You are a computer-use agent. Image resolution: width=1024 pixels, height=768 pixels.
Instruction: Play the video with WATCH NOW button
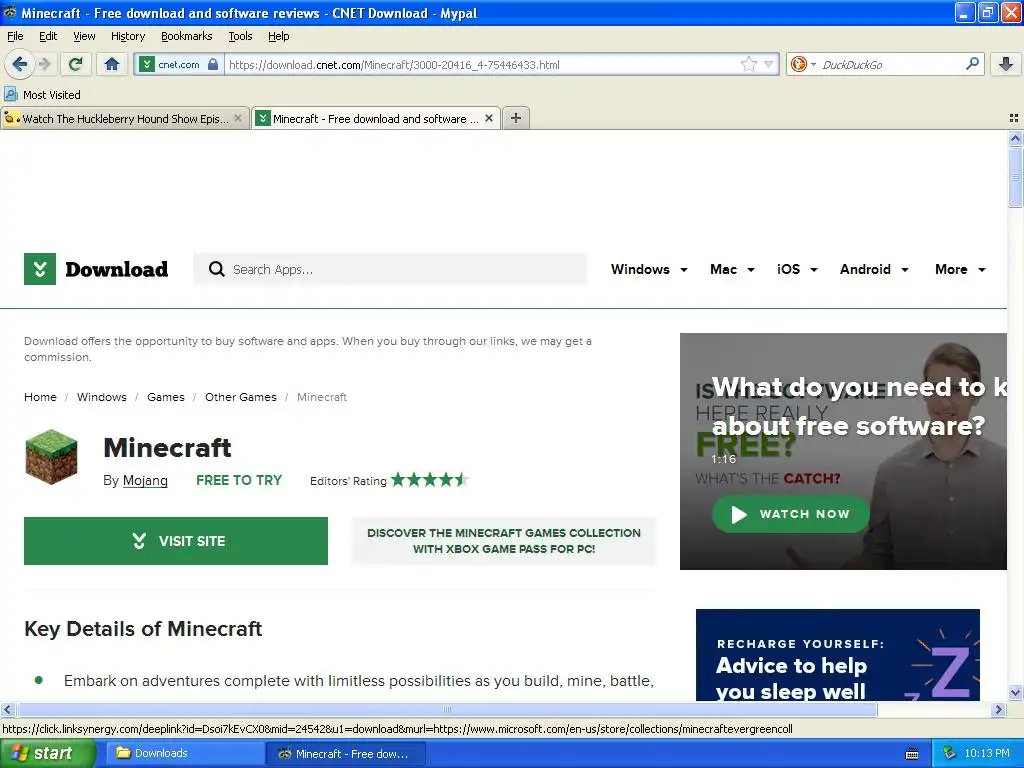(791, 515)
